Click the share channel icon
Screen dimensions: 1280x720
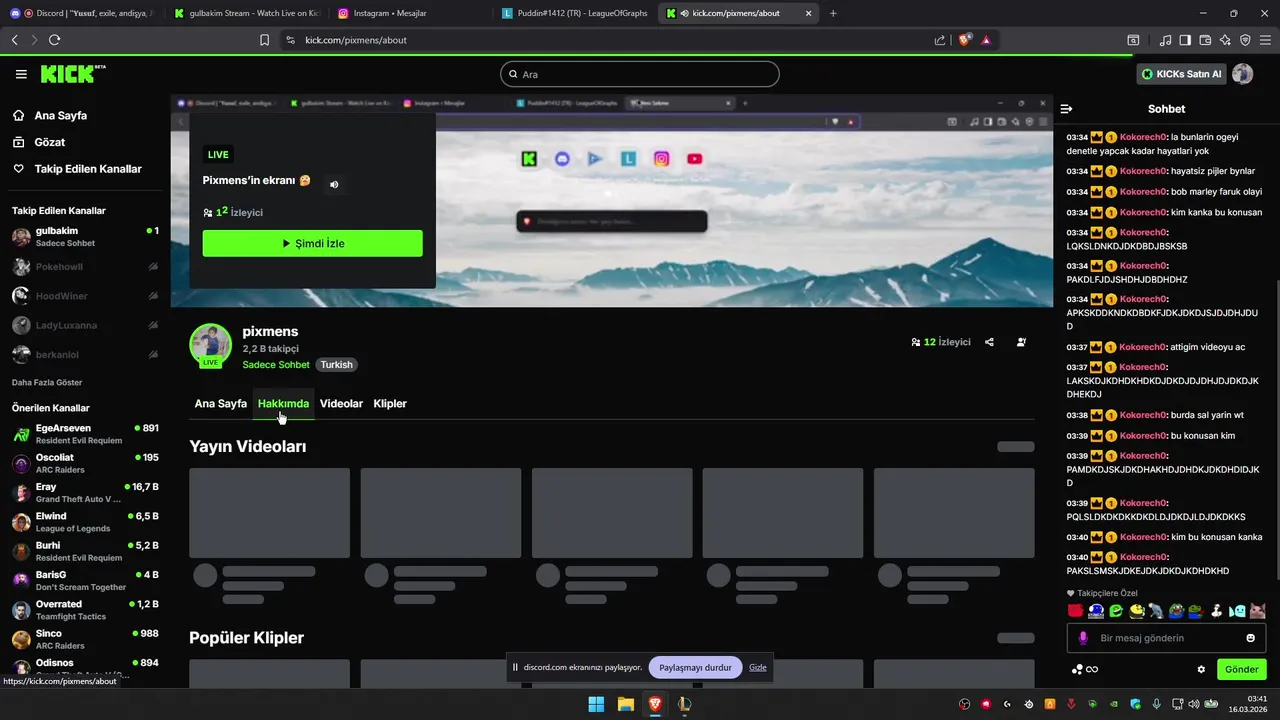click(x=989, y=342)
